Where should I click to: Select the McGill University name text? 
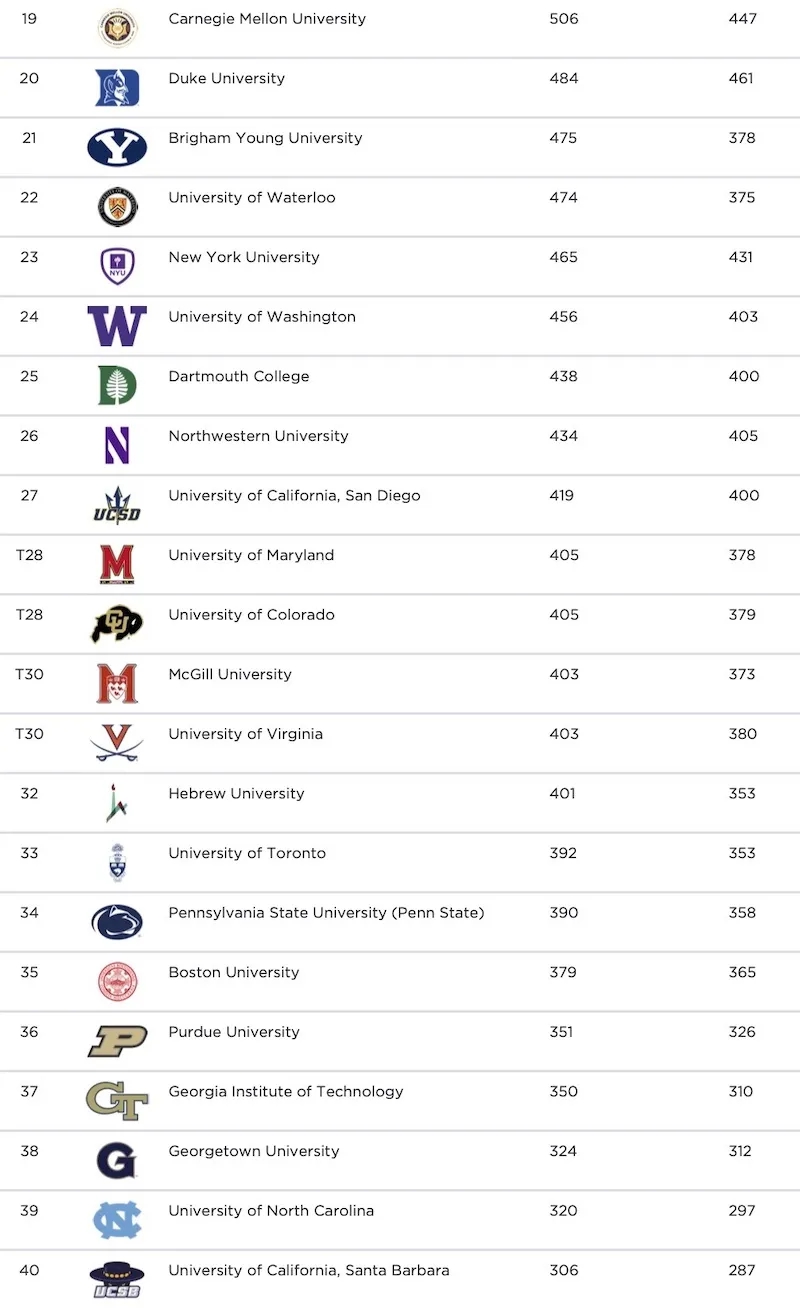coord(230,674)
